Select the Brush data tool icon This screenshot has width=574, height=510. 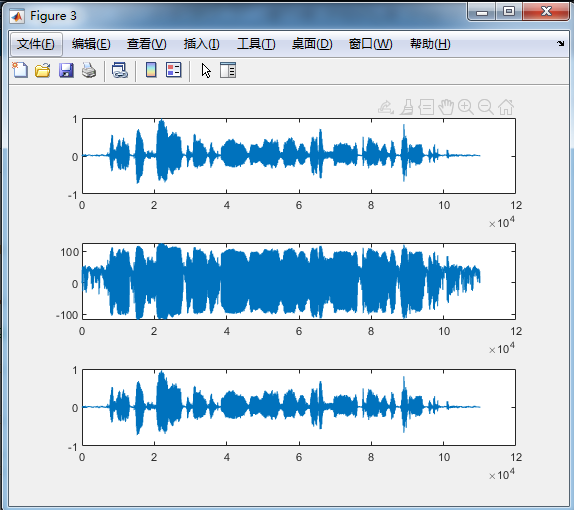pyautogui.click(x=406, y=107)
